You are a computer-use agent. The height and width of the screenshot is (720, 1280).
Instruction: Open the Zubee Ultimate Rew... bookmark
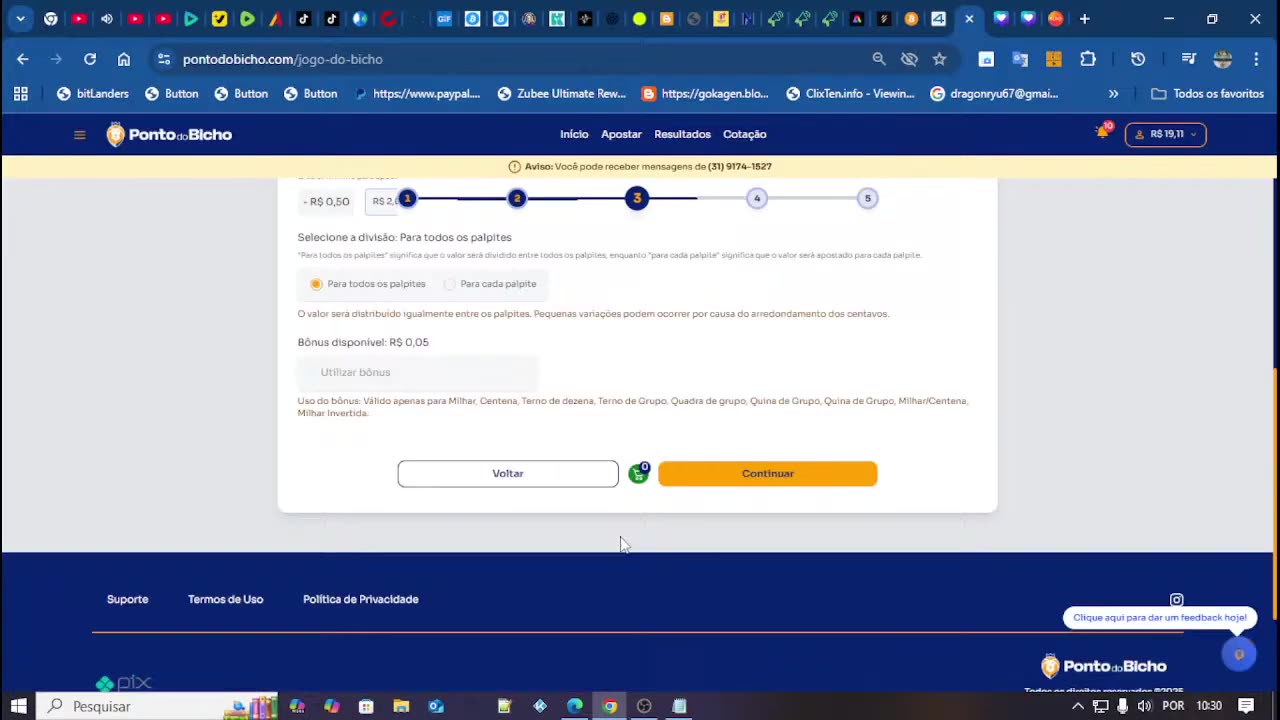click(x=561, y=94)
